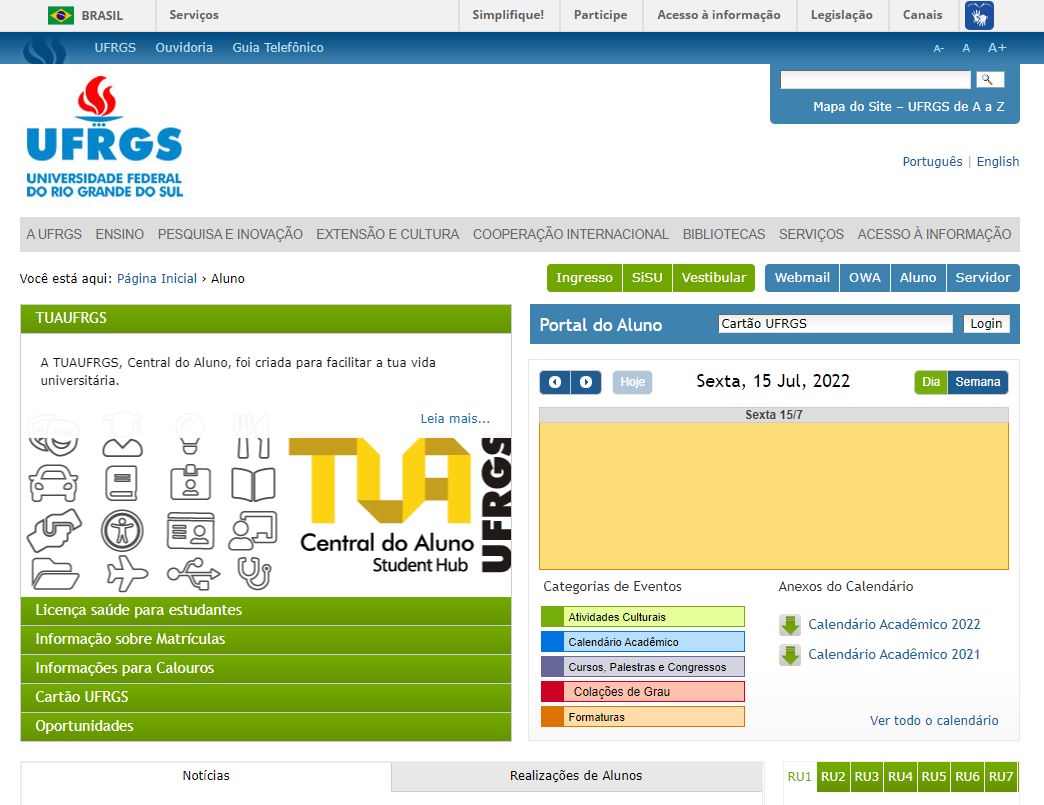Click the Vestibular button
Viewport: 1044px width, 805px height.
[x=714, y=278]
